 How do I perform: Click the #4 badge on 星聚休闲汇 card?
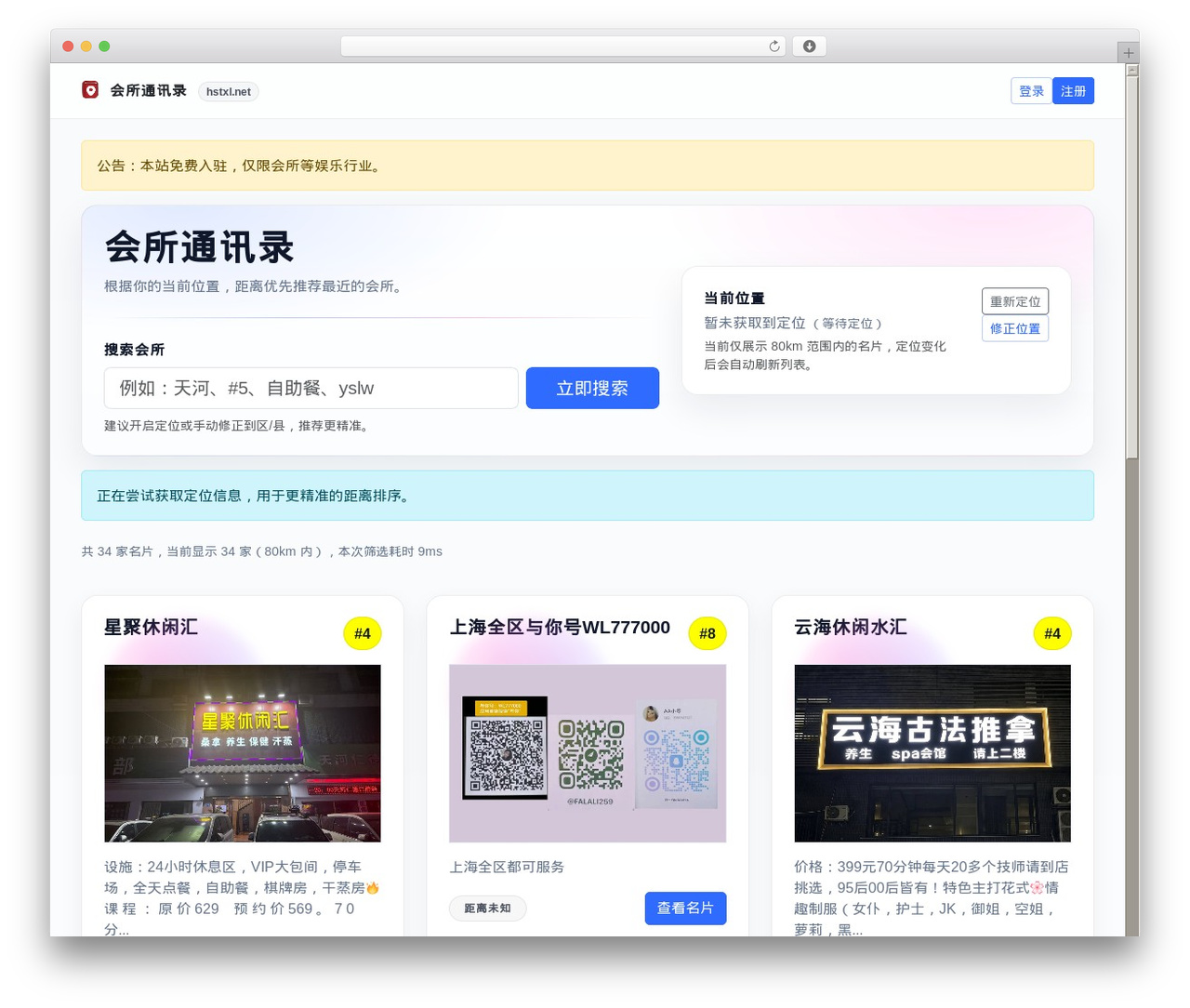coord(363,633)
